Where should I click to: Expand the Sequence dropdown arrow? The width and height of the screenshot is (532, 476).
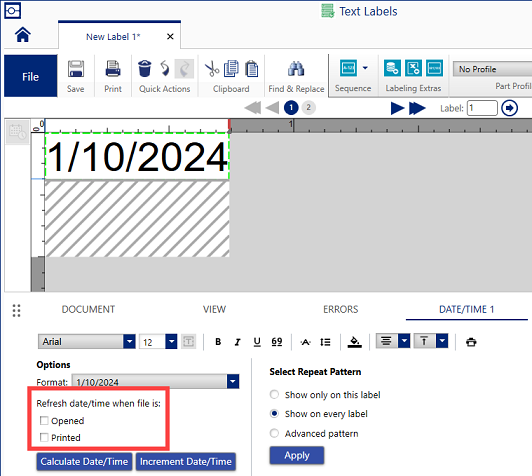(x=365, y=68)
